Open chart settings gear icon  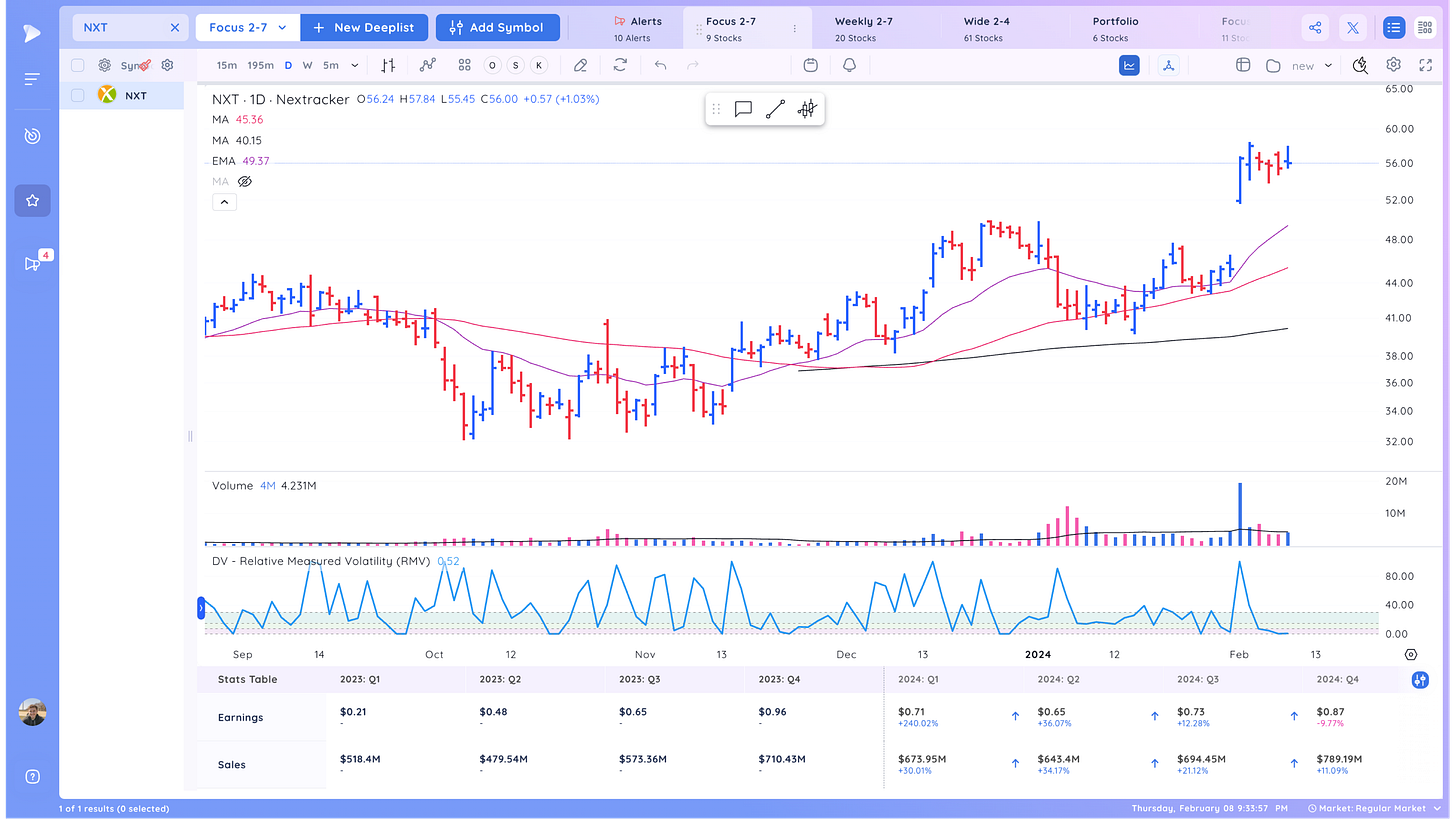1393,65
